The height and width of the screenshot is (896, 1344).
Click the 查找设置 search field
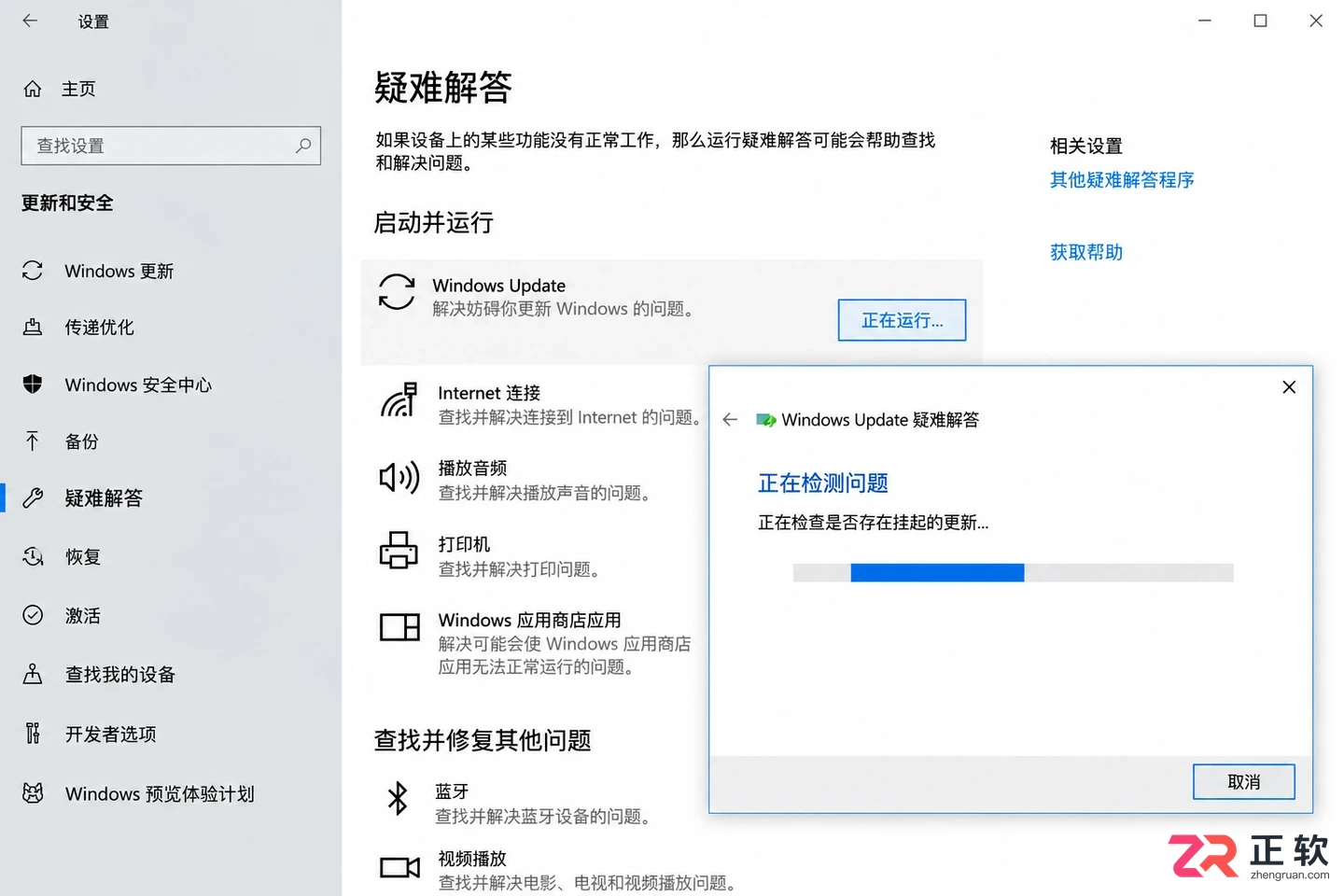click(x=171, y=146)
